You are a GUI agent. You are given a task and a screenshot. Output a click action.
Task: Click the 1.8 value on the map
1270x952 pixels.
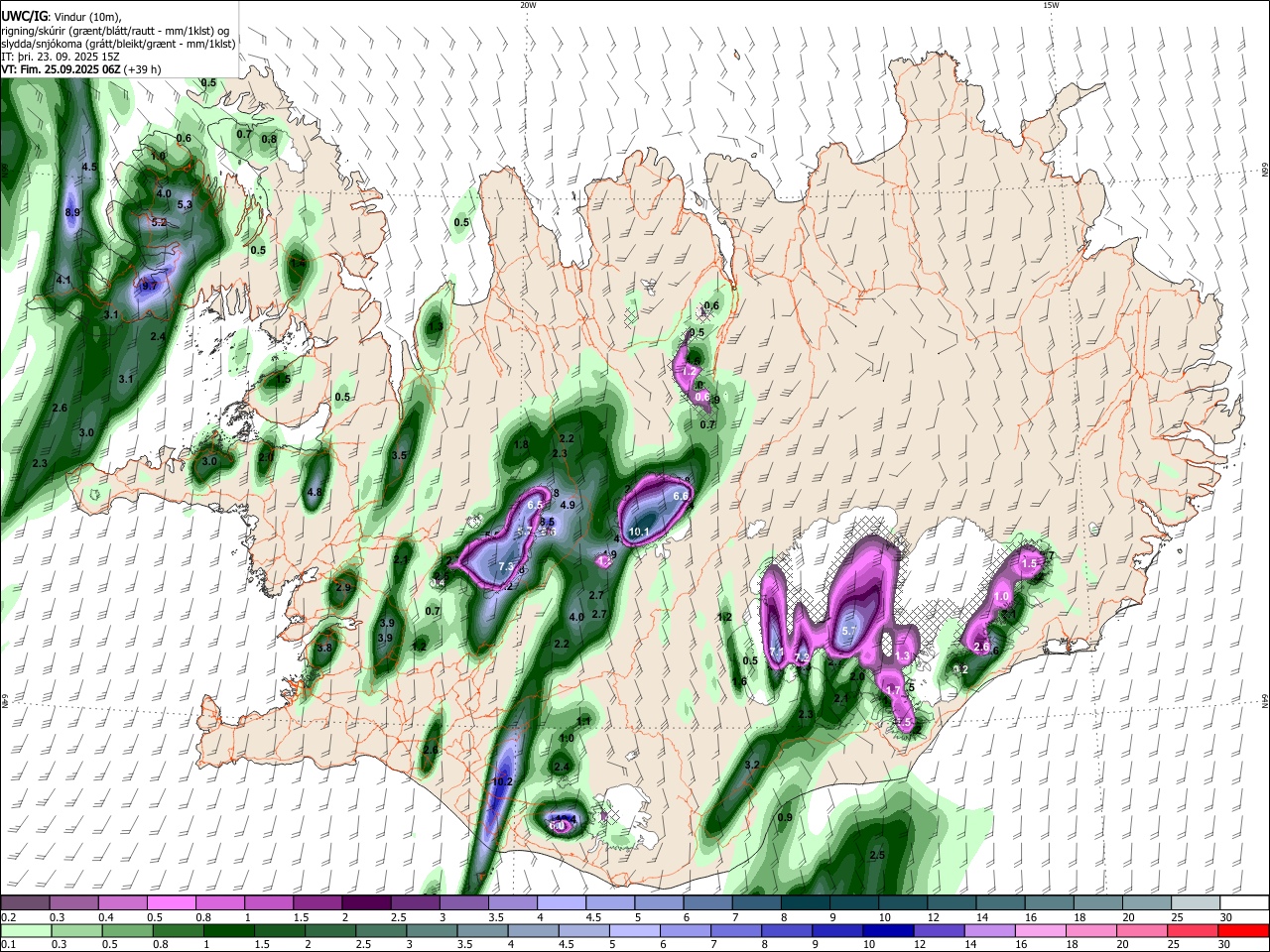pos(521,445)
